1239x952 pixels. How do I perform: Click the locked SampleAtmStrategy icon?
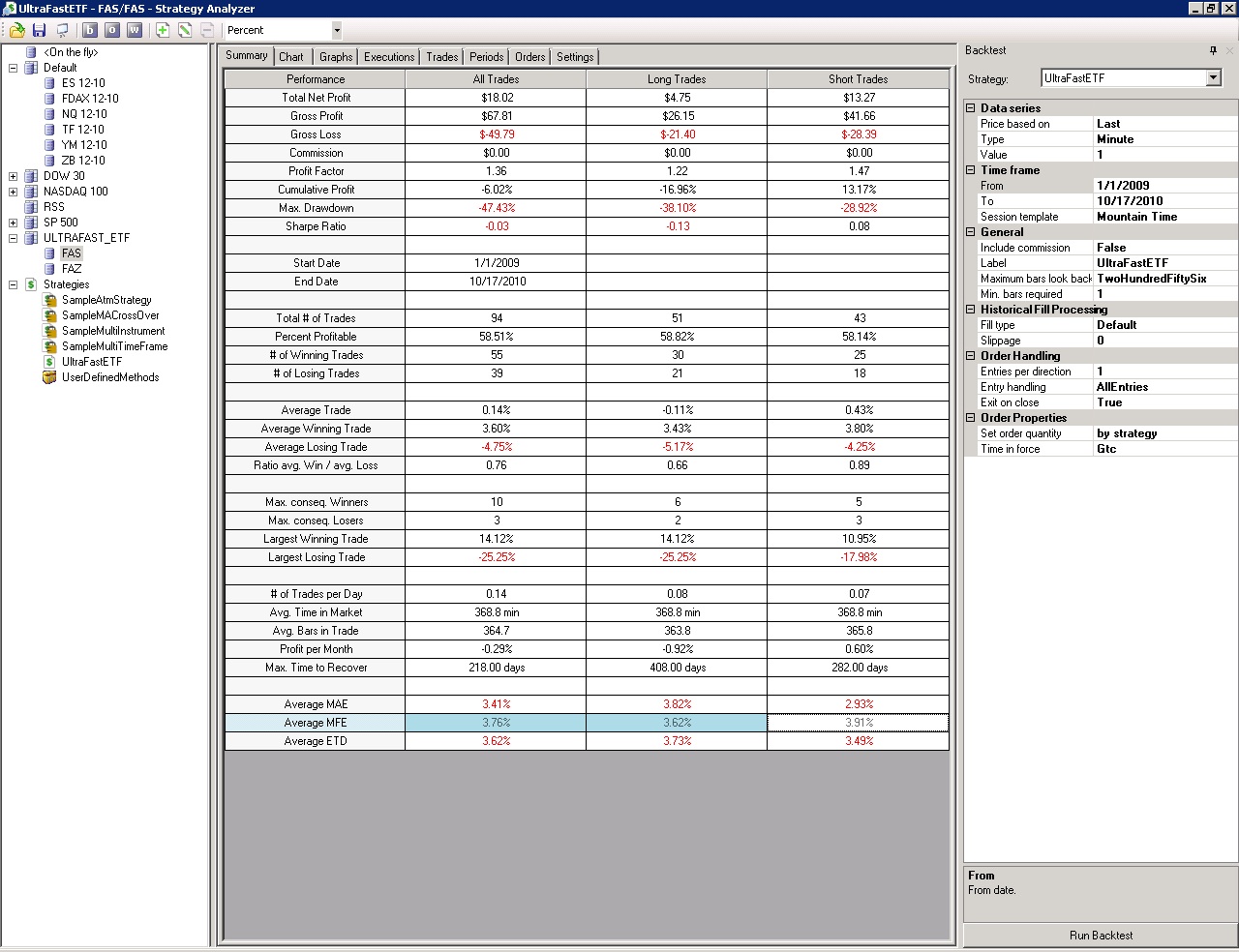tap(50, 300)
